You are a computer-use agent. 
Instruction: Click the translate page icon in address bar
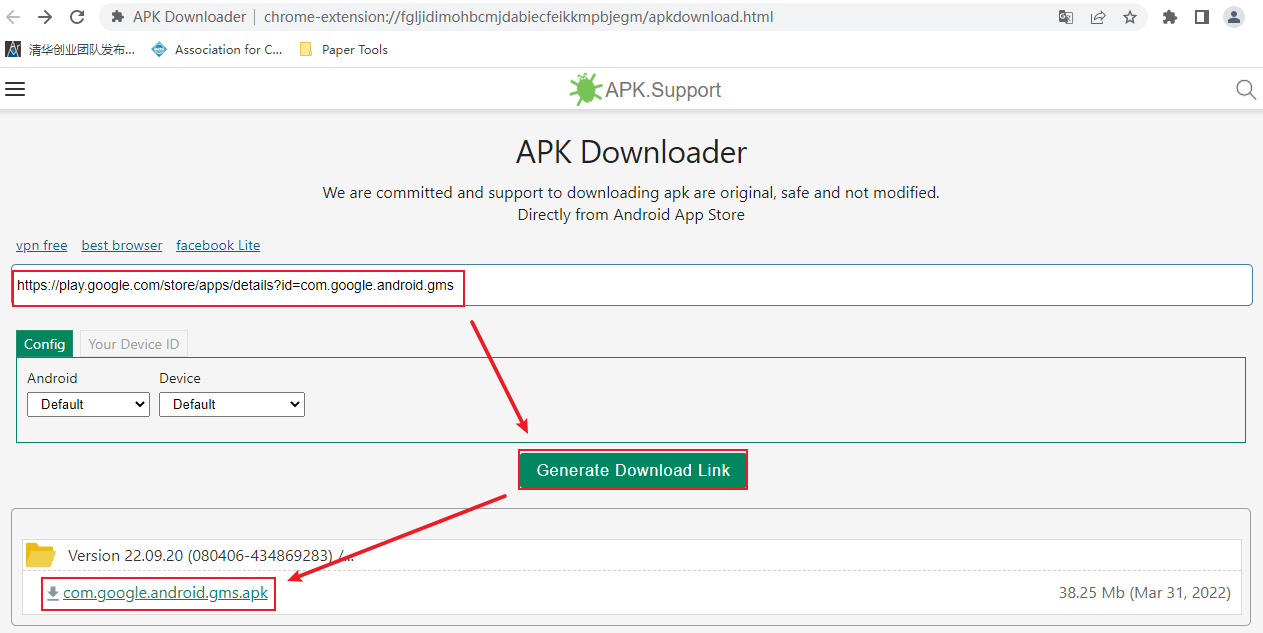pos(1066,17)
